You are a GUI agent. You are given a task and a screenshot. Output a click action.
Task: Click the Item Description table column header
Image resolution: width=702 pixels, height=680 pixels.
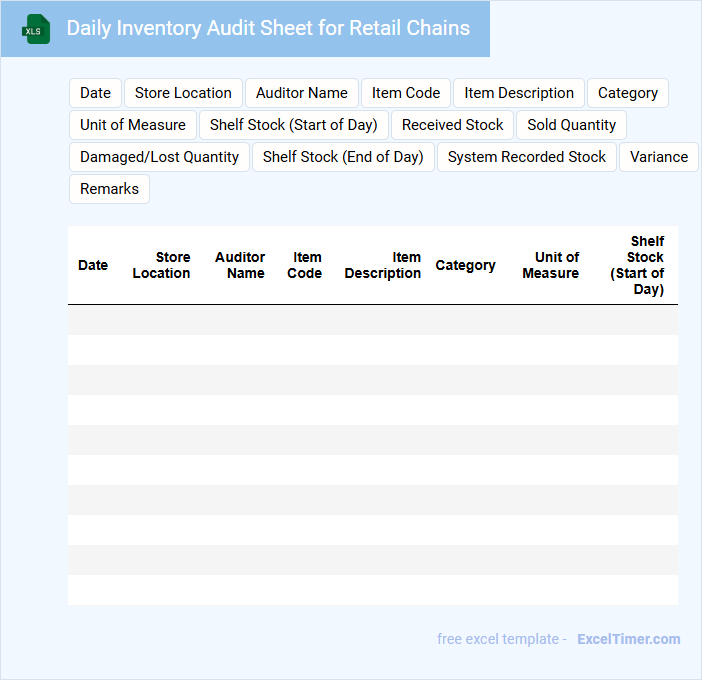[383, 265]
